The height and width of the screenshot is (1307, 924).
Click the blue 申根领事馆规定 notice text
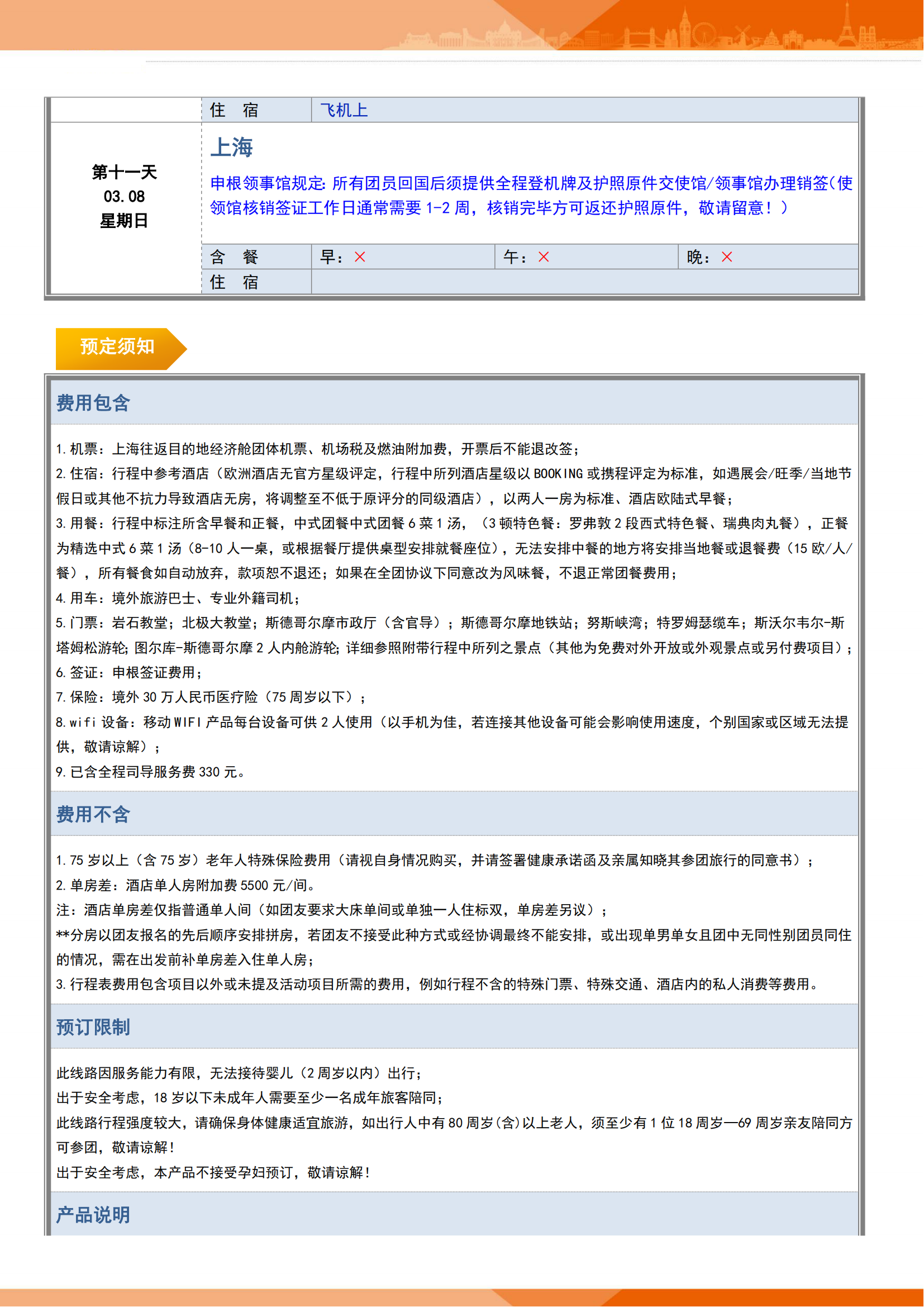(530, 195)
